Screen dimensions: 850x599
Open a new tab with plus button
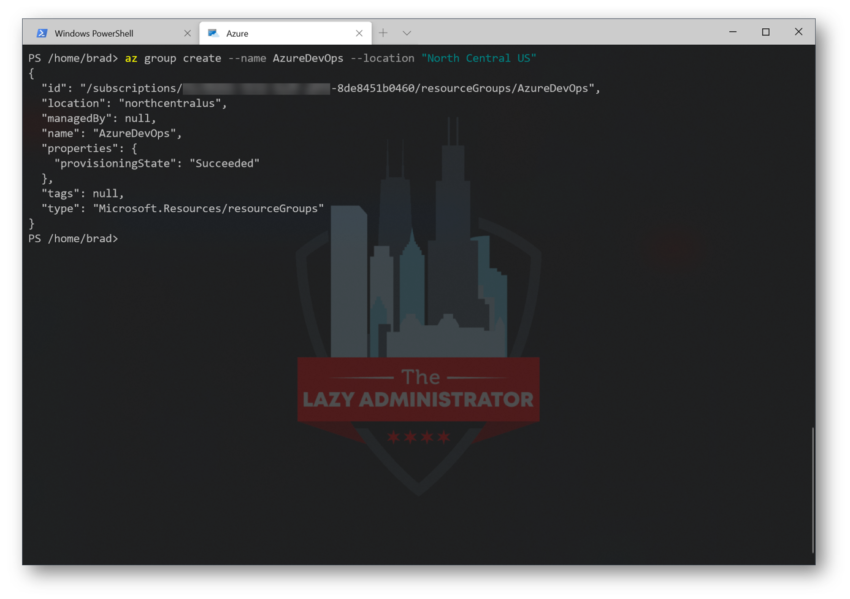(x=383, y=33)
